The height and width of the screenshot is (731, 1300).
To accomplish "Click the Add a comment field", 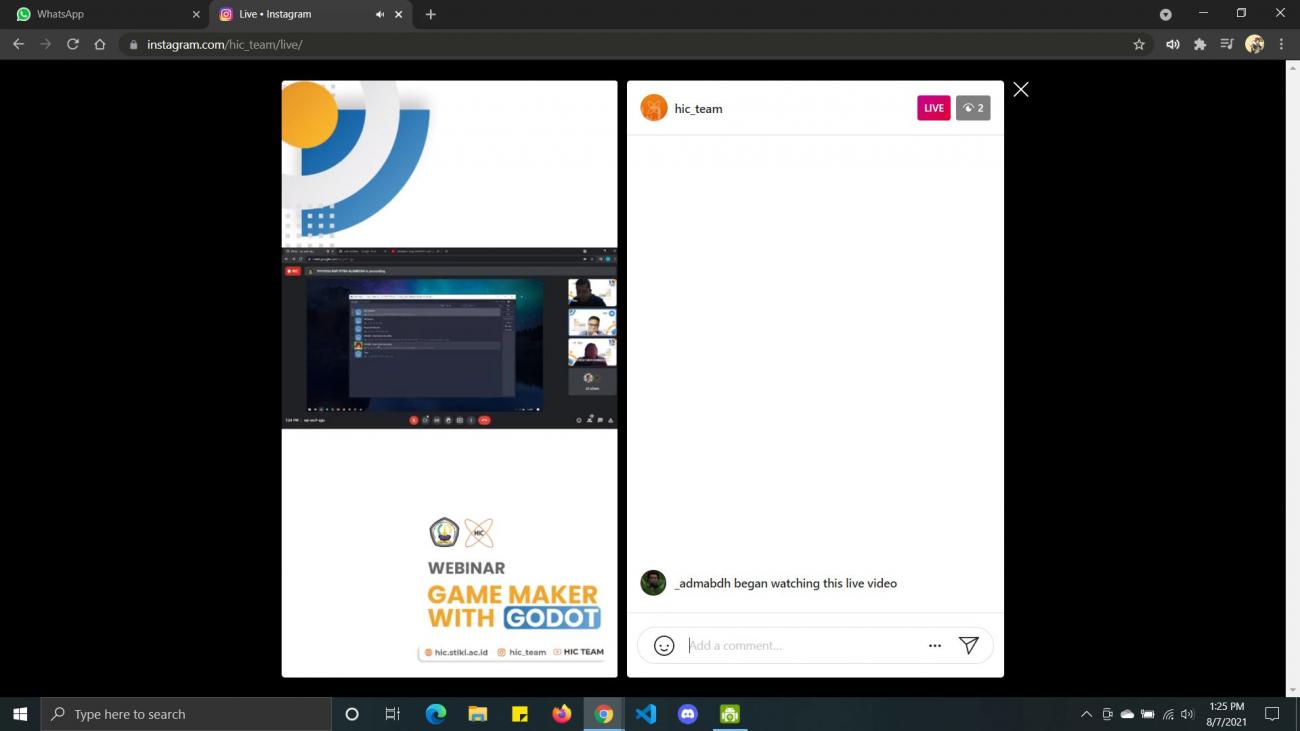I will (x=800, y=646).
